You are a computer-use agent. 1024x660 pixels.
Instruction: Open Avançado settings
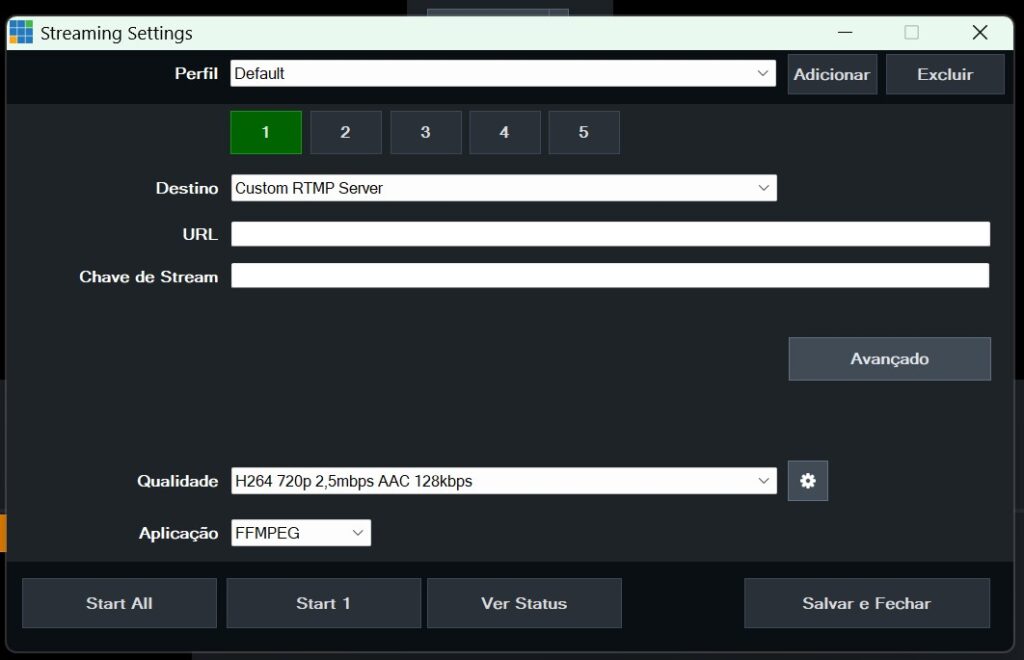pos(889,359)
